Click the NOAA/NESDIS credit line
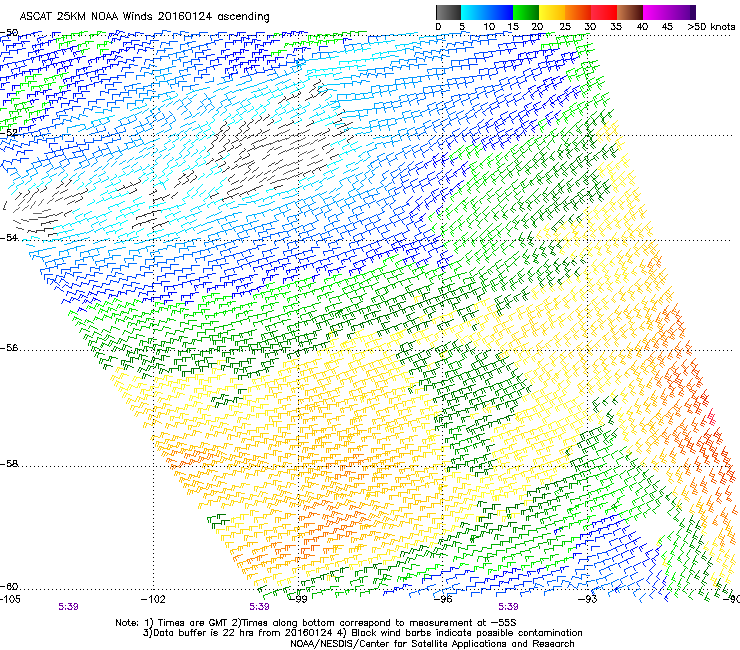The width and height of the screenshot is (740, 650). (432, 643)
